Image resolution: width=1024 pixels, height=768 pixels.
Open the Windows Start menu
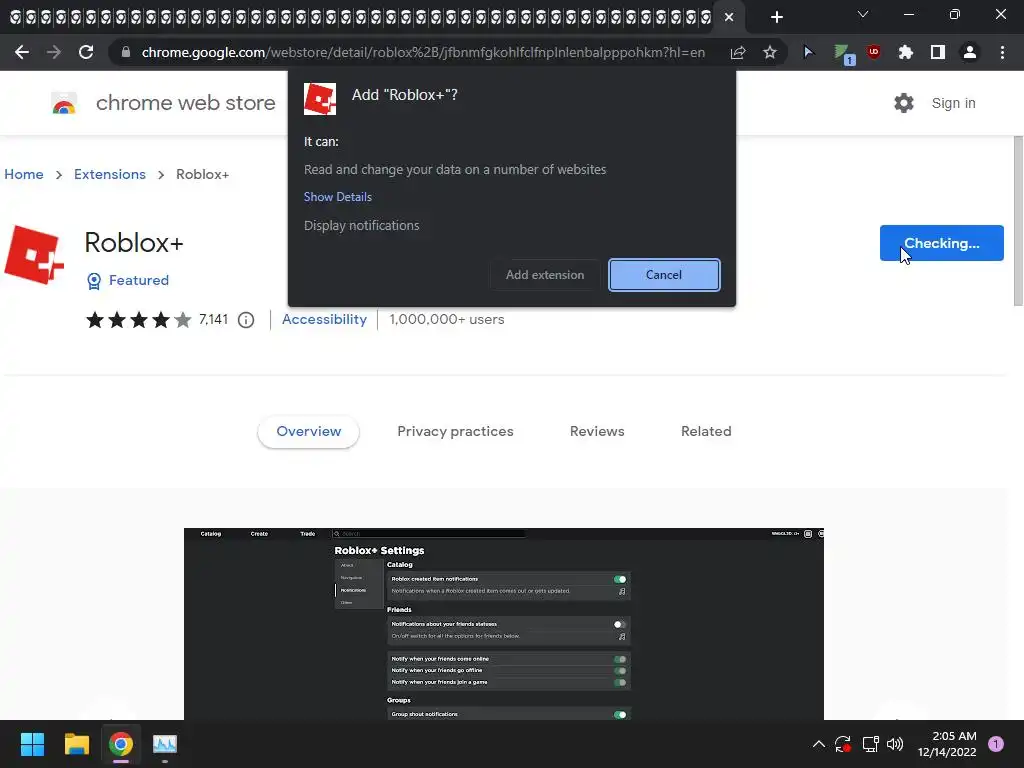pos(32,744)
